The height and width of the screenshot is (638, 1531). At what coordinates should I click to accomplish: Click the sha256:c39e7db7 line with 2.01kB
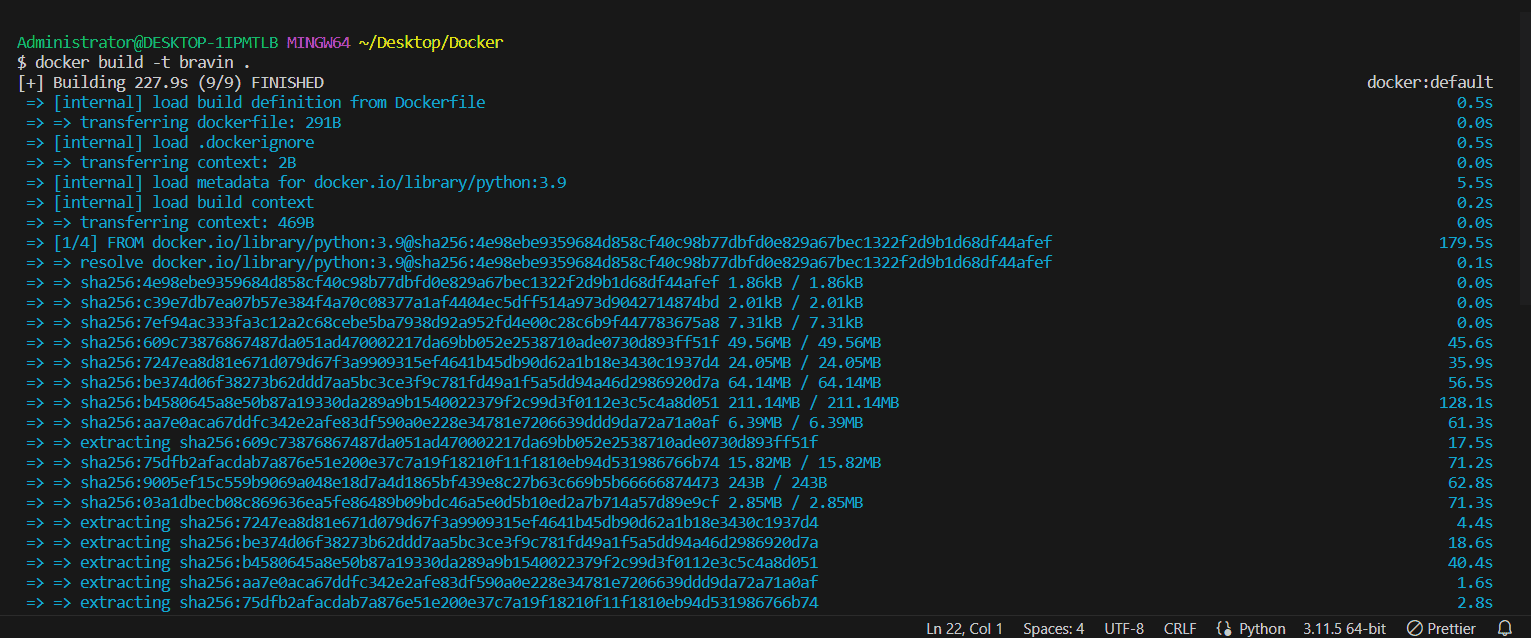coord(445,302)
